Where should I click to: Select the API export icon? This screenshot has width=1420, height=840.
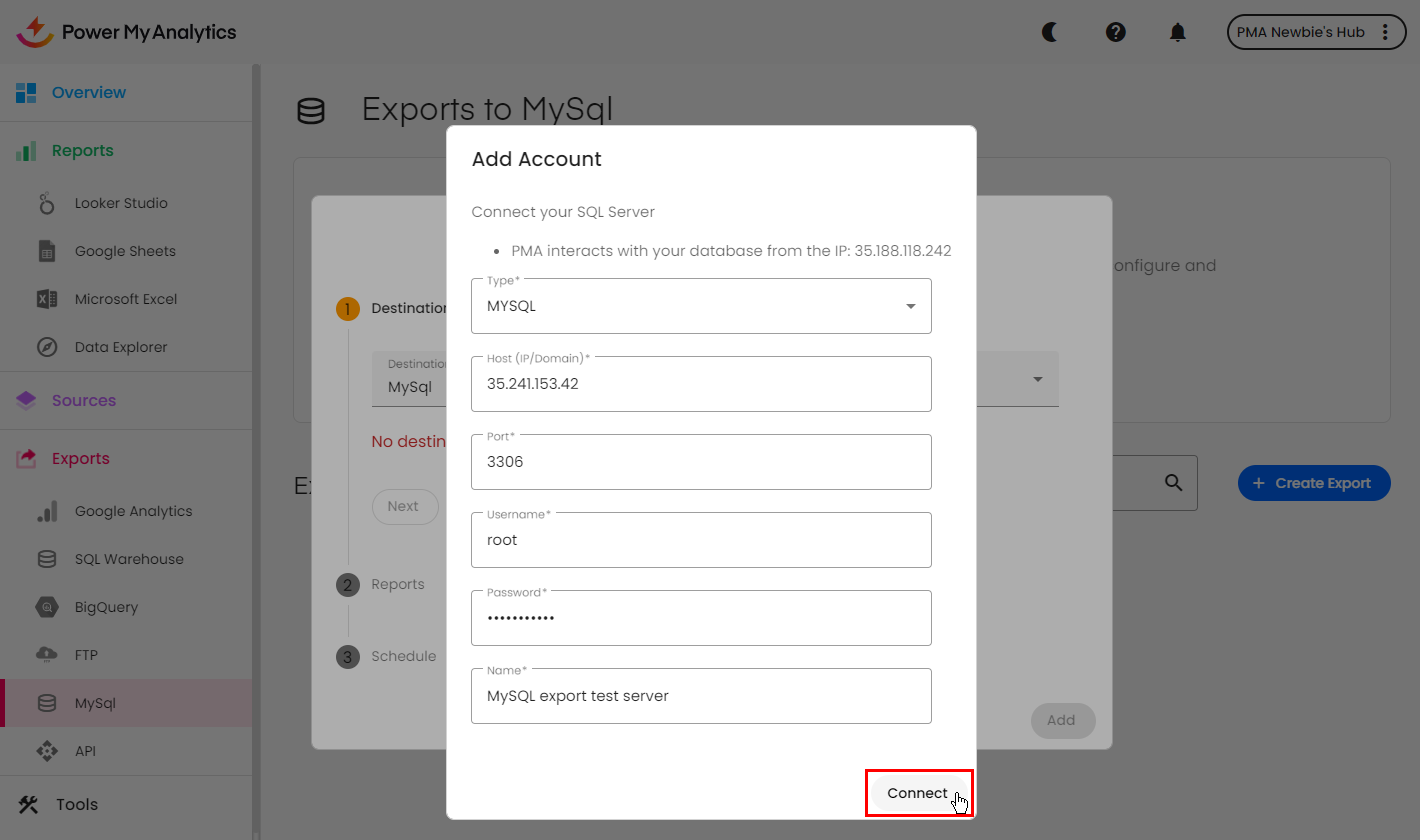pyautogui.click(x=46, y=750)
